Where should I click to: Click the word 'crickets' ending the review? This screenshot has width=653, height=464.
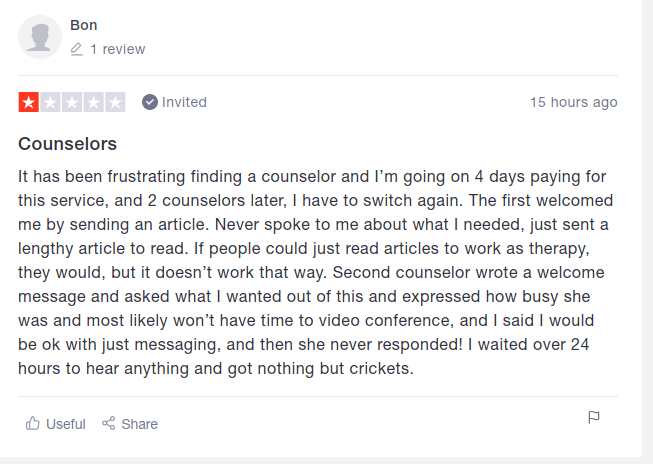tap(379, 369)
